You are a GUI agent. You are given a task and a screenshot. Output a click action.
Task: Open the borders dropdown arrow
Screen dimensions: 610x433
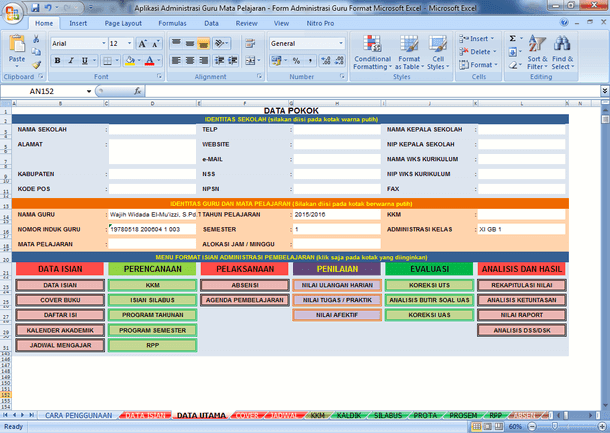pos(117,61)
